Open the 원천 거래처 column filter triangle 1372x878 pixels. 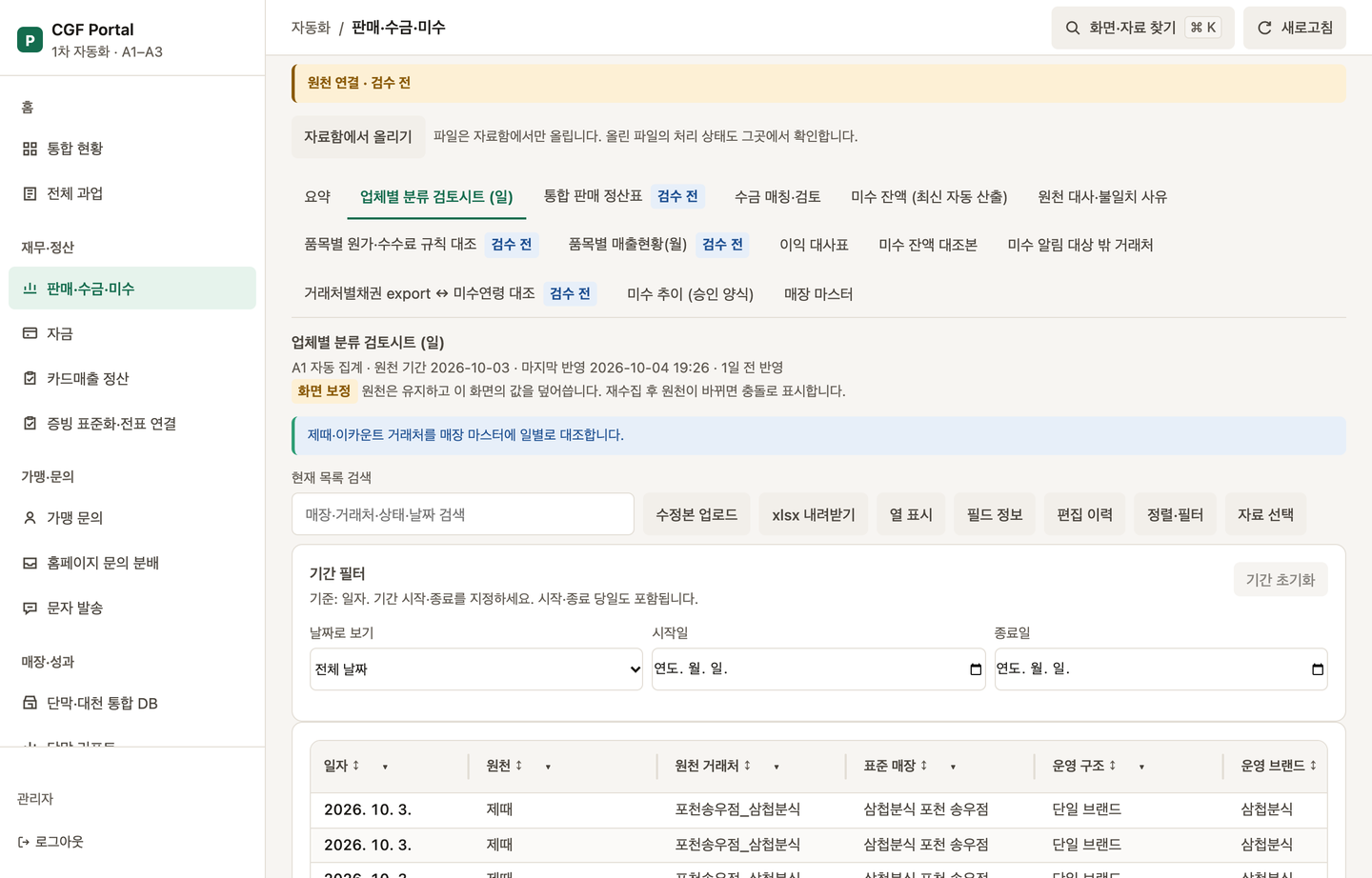tap(777, 767)
